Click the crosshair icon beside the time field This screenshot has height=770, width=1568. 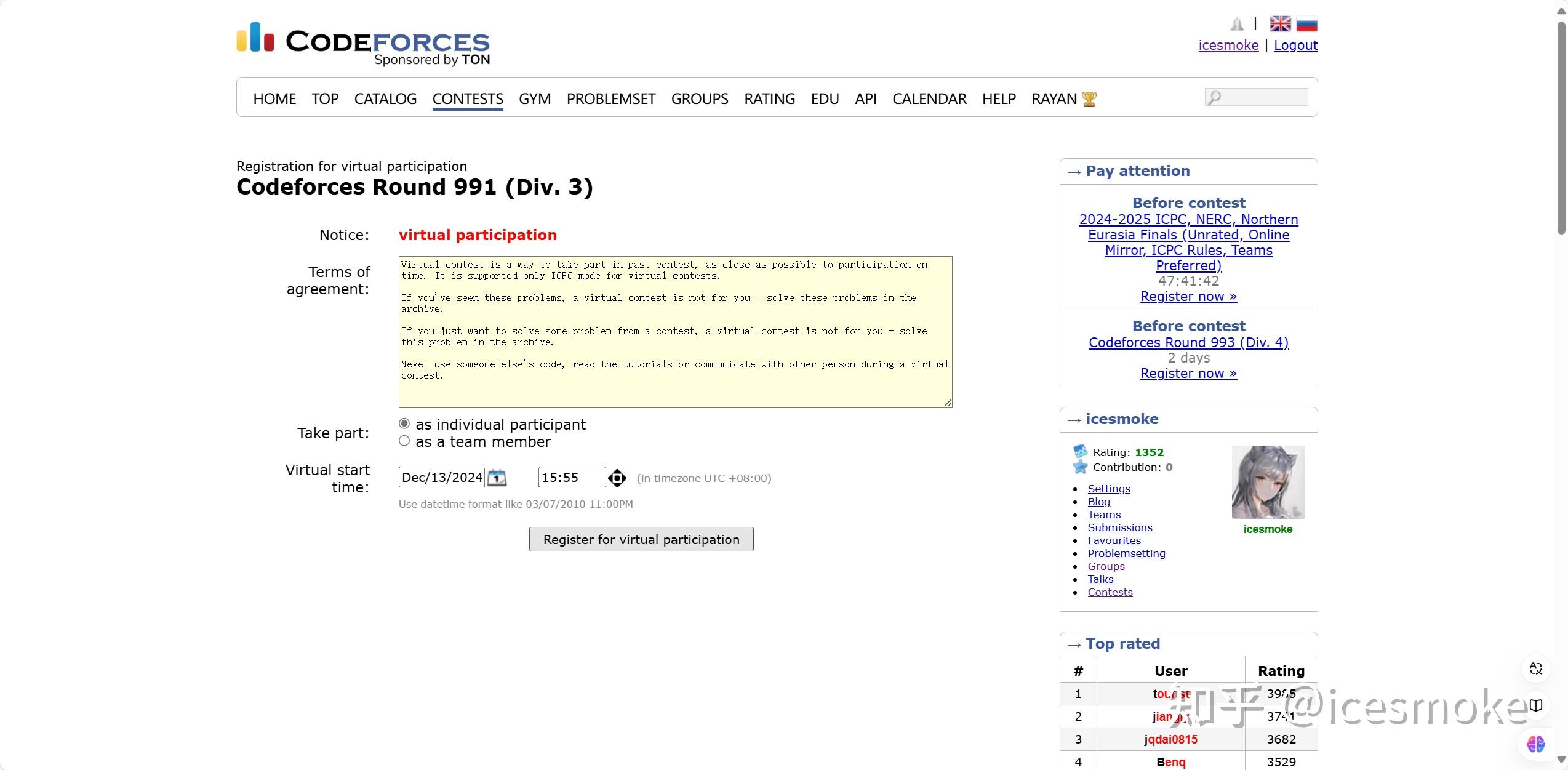[x=617, y=478]
